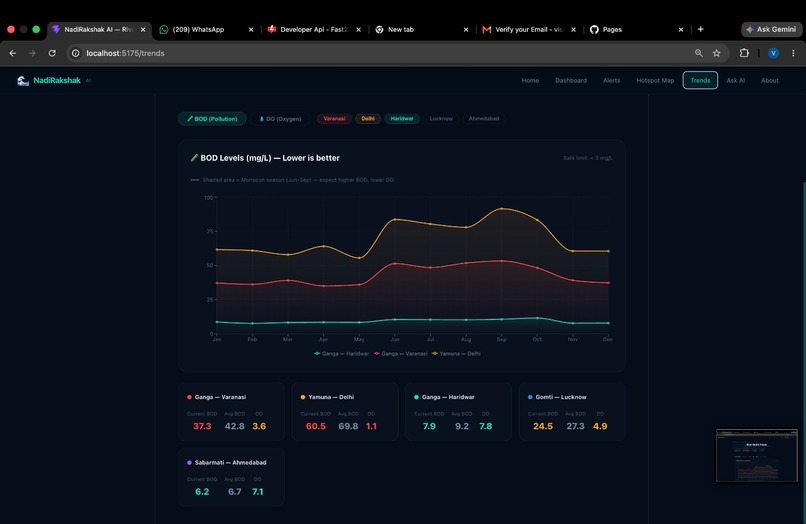This screenshot has width=806, height=524.
Task: Open Chrome three-dot menu
Action: [x=793, y=53]
